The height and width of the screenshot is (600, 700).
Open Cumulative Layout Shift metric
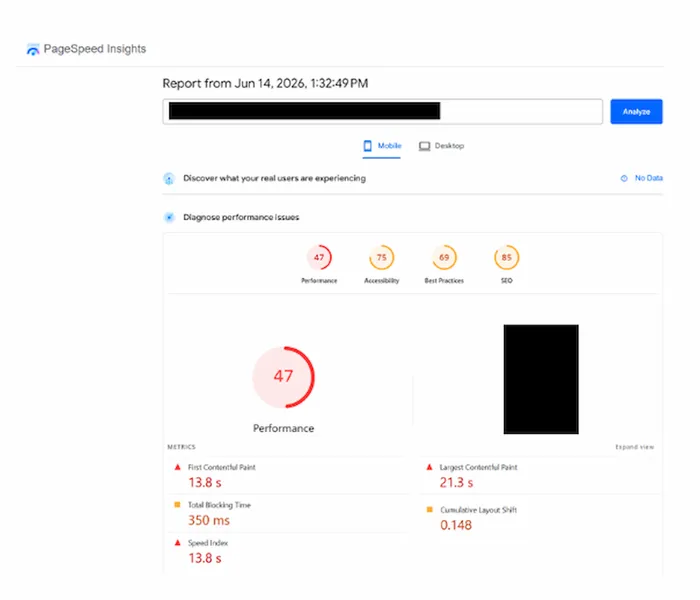pyautogui.click(x=478, y=510)
